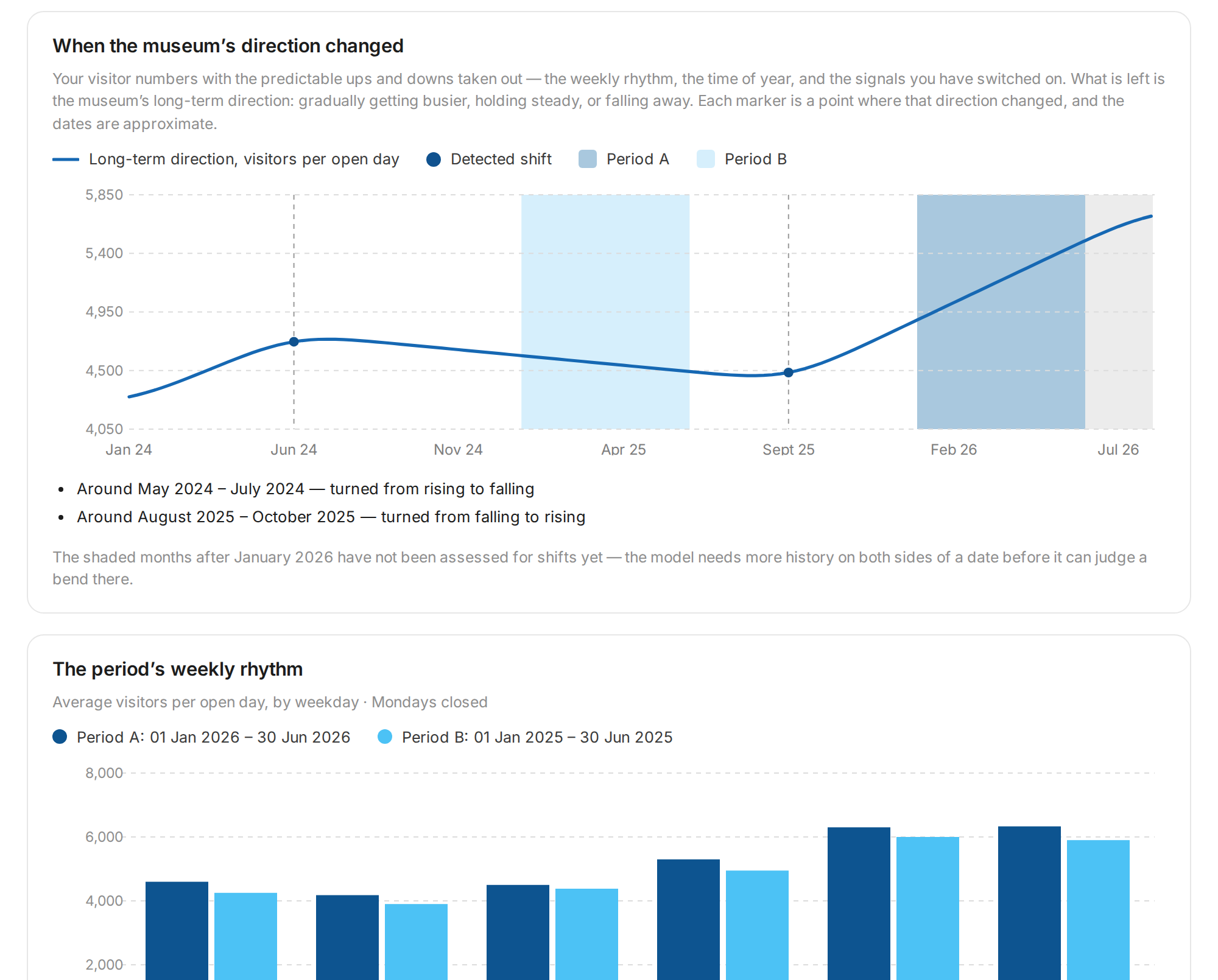This screenshot has height=980, width=1218.
Task: Click the 'The period's weekly rhythm' heading
Action: (177, 669)
